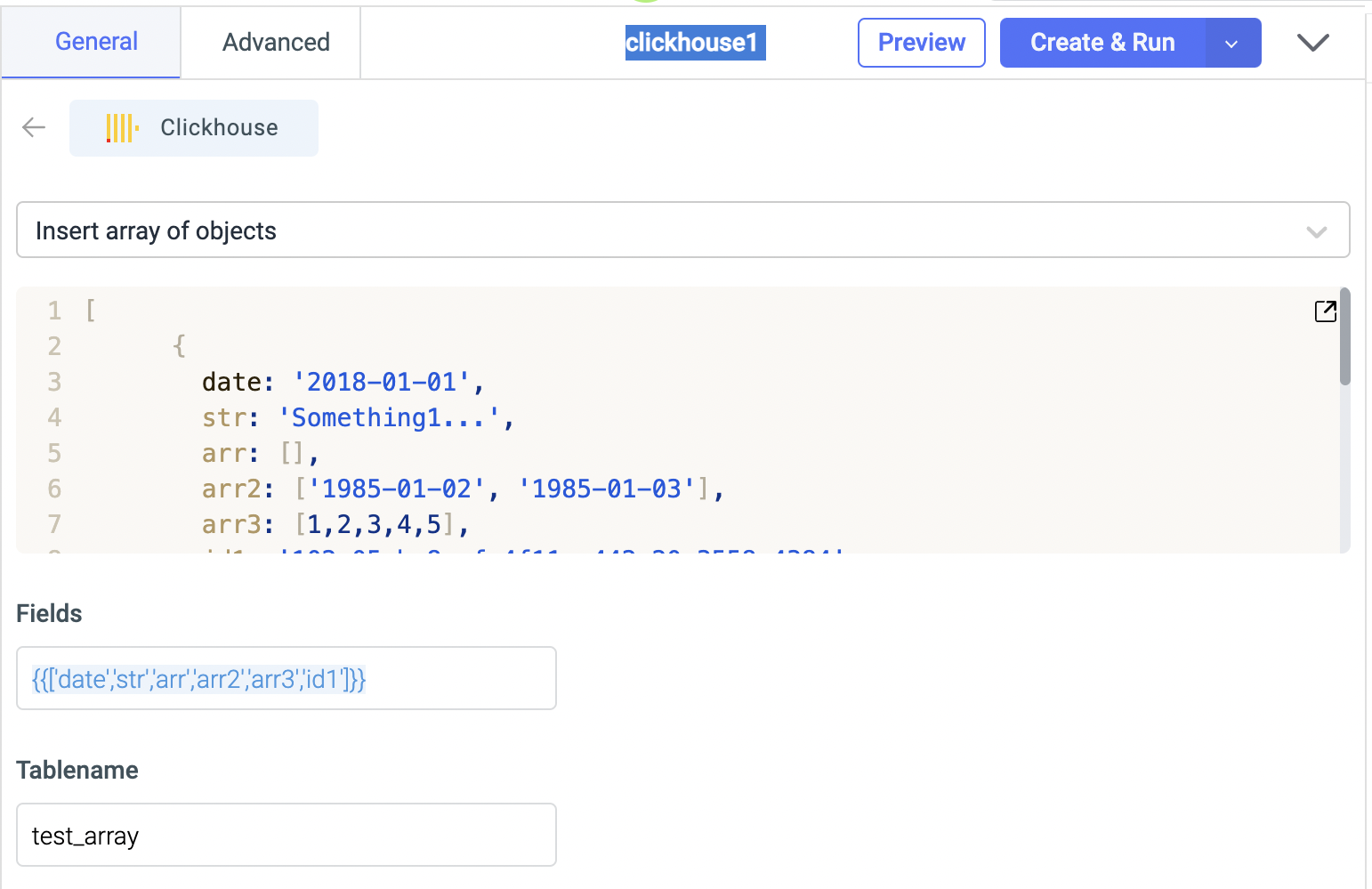Screen dimensions: 1372x889
Task: Open the Create & Run dropdown arrow
Action: click(1232, 44)
